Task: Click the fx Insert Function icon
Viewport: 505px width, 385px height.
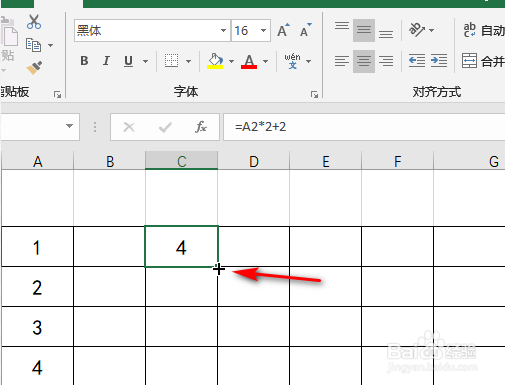Action: point(201,127)
